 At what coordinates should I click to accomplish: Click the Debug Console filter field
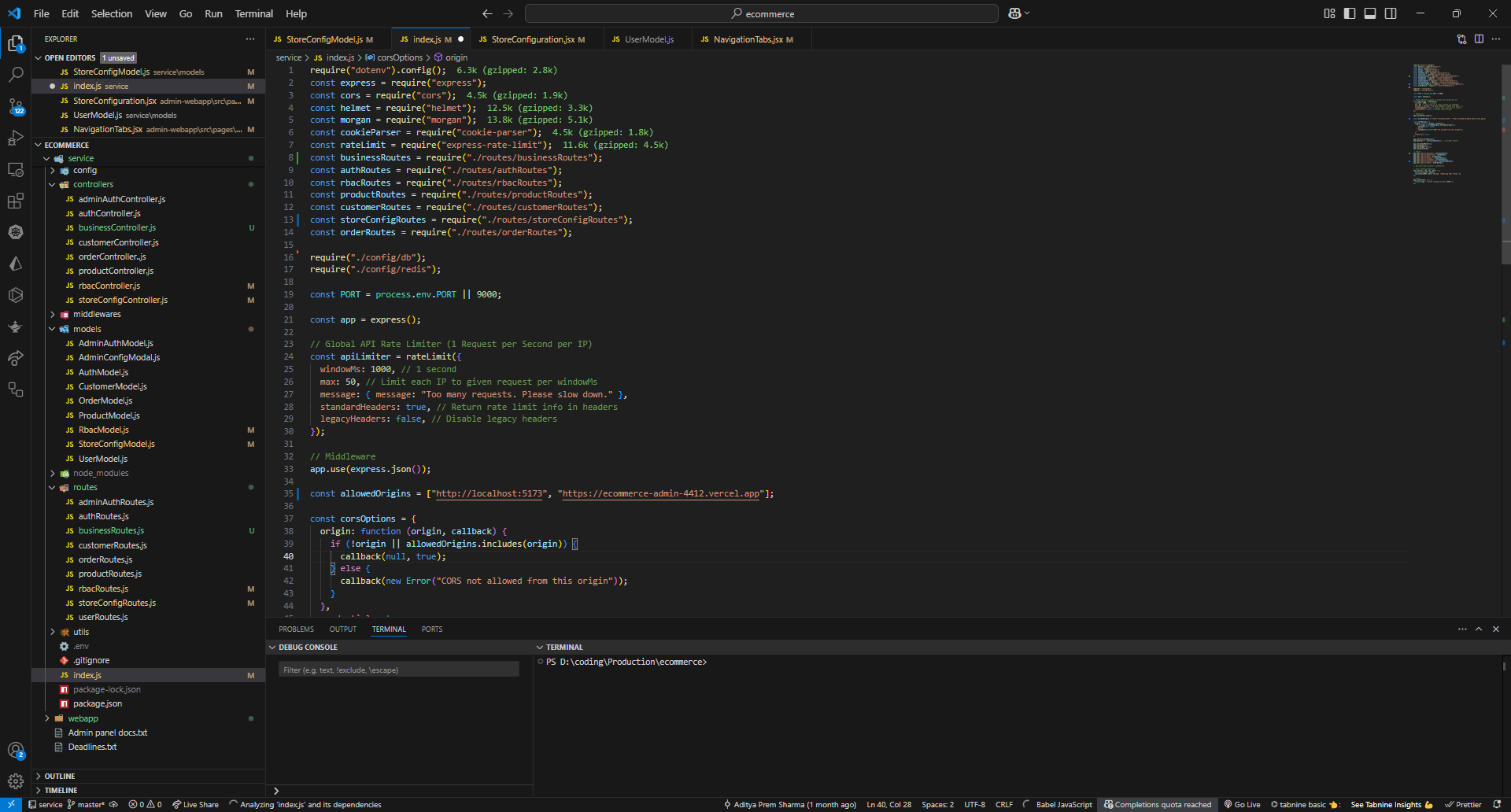[x=398, y=670]
